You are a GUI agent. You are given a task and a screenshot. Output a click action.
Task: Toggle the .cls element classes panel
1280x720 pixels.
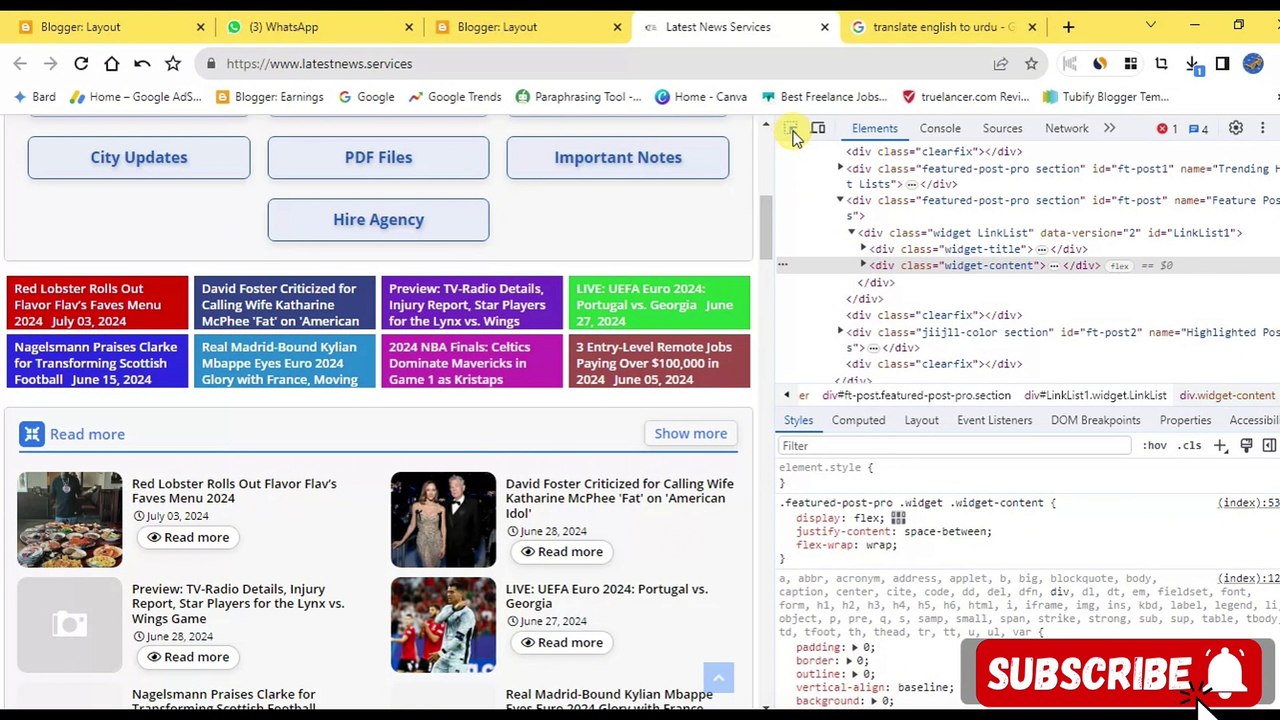click(1189, 446)
